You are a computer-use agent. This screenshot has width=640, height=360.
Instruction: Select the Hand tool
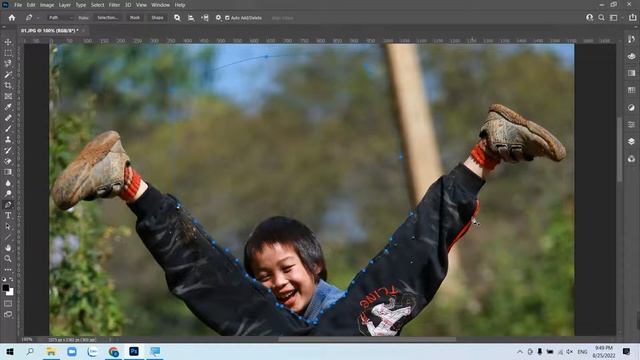tap(8, 248)
